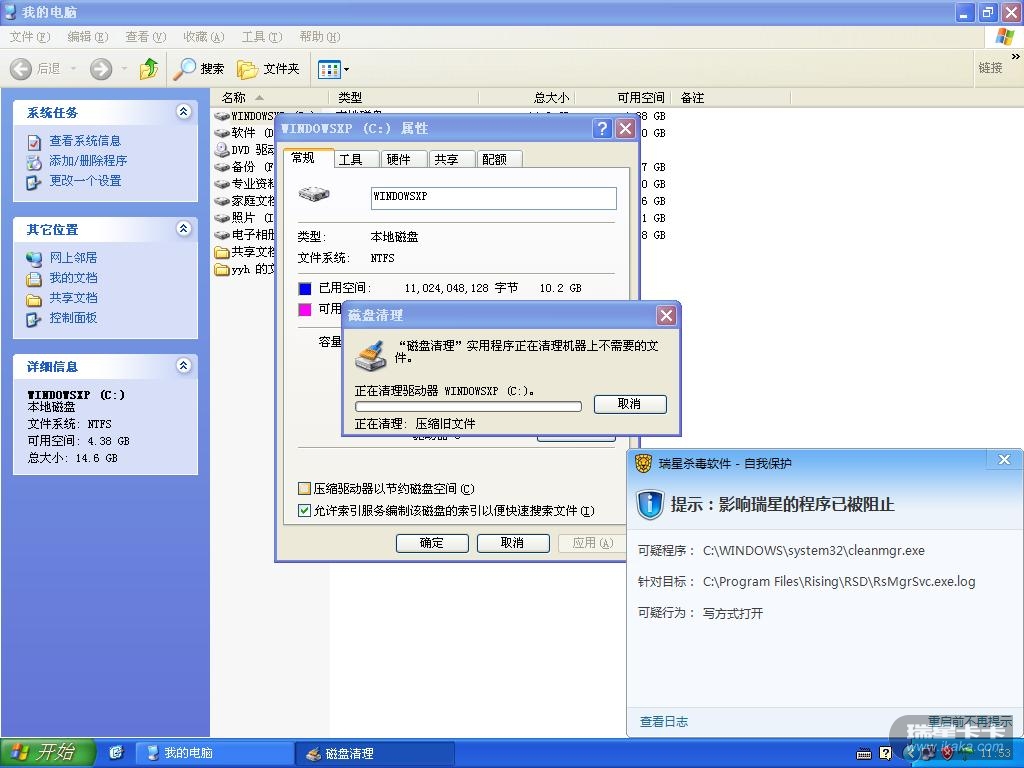Viewport: 1024px width, 768px height.
Task: Uncheck 允许索引服务 checkbox
Action: click(304, 511)
